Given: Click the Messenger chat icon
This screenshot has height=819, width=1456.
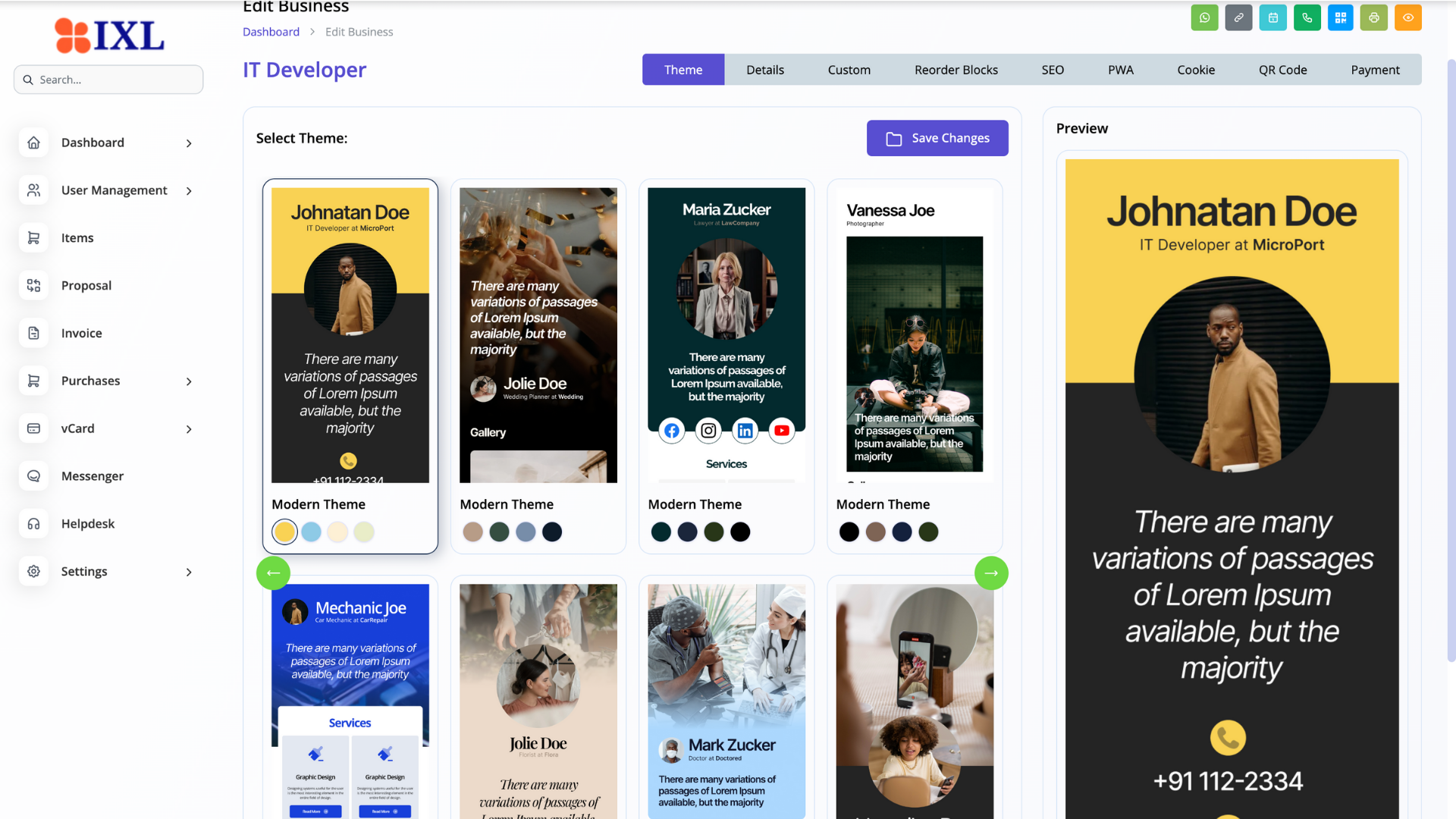Looking at the screenshot, I should [x=33, y=476].
